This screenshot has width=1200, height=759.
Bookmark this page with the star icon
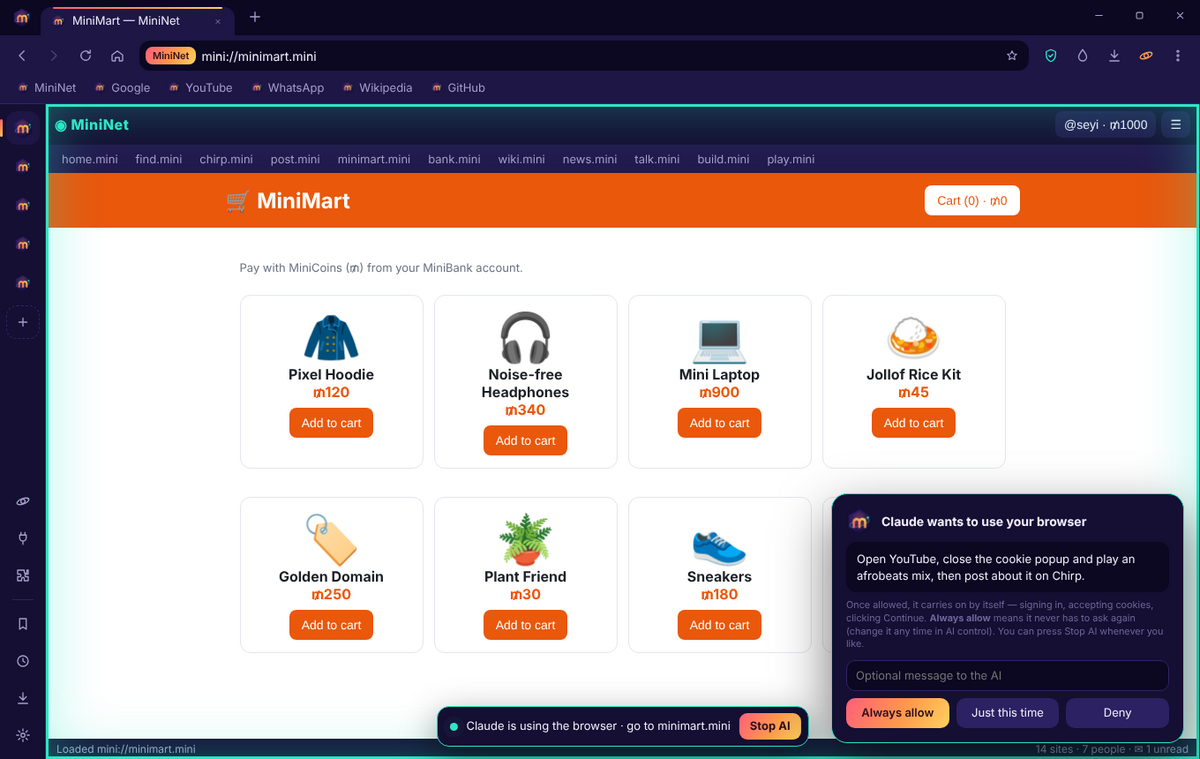tap(1012, 56)
